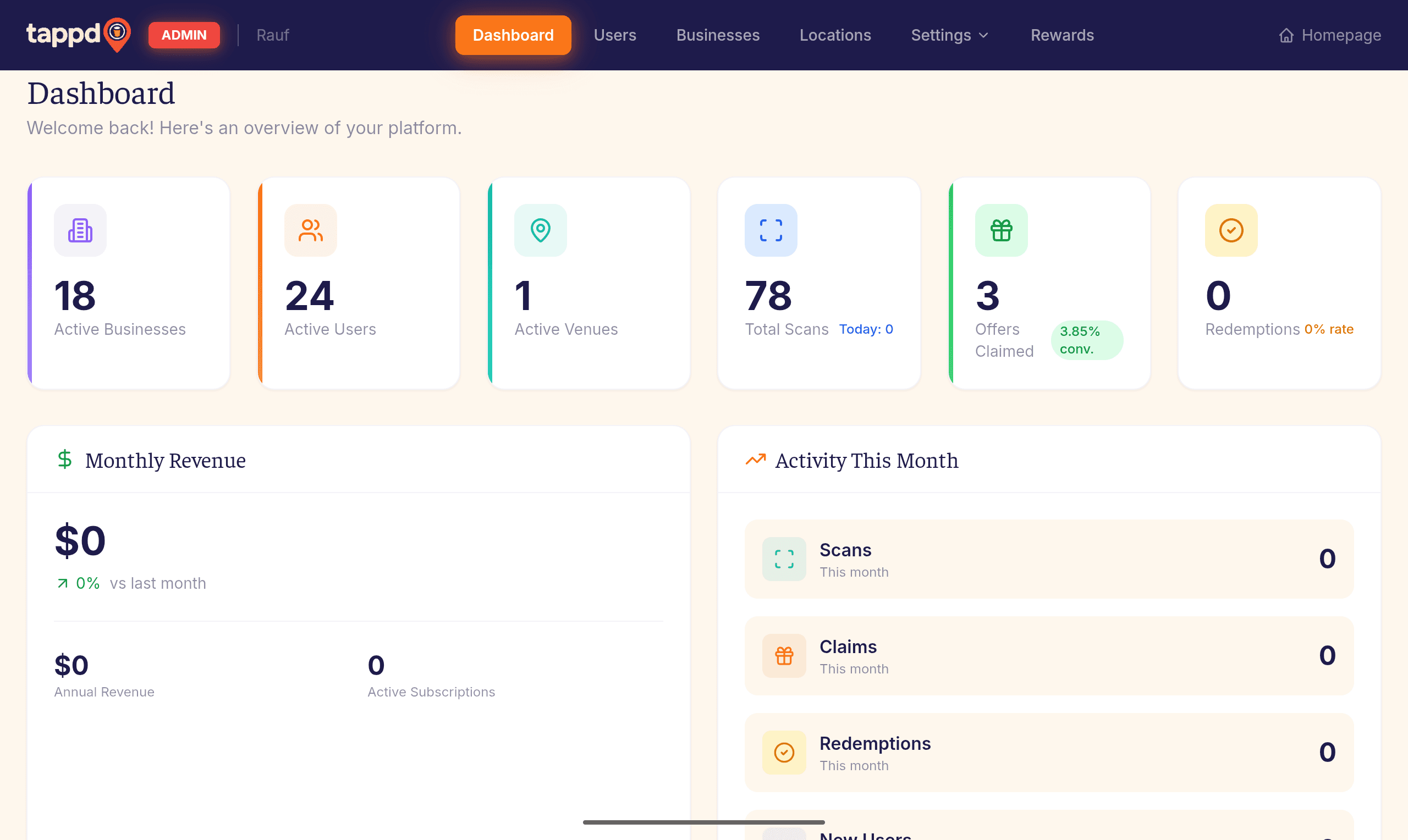Click the Monthly Revenue dollar icon
The width and height of the screenshot is (1408, 840).
click(x=64, y=460)
